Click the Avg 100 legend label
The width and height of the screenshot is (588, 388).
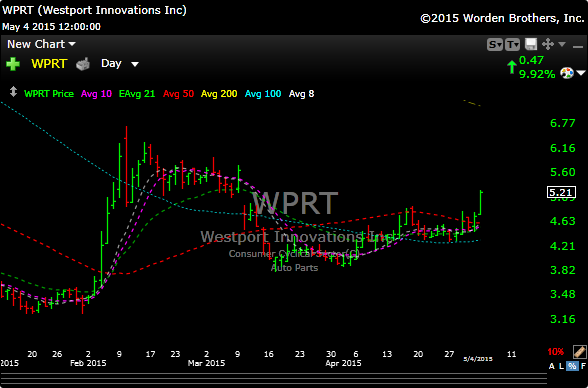pos(263,94)
